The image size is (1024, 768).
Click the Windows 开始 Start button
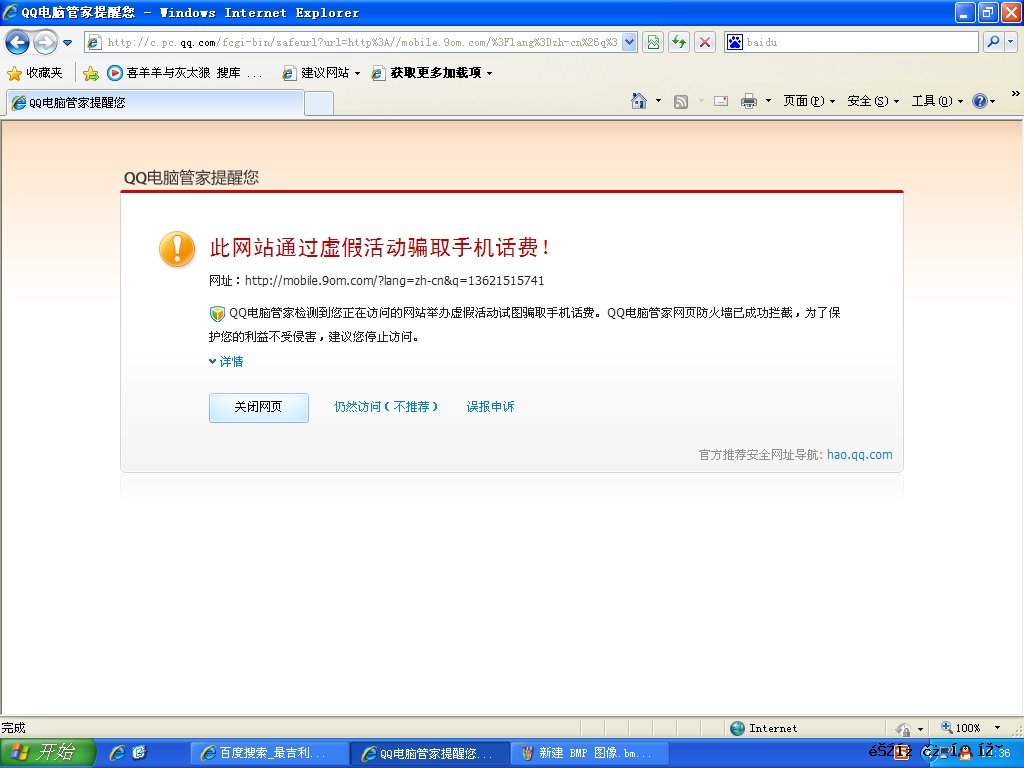click(x=48, y=753)
